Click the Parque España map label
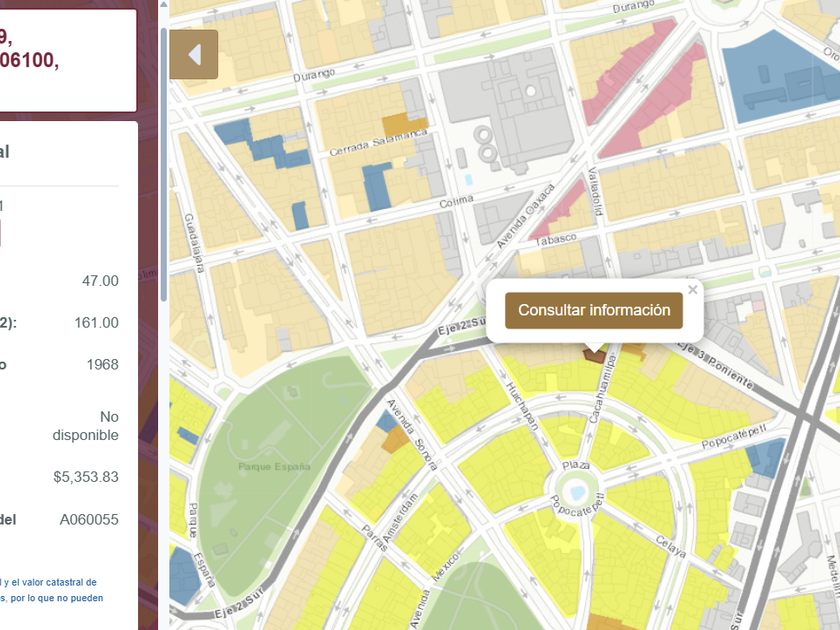The height and width of the screenshot is (630, 840). point(274,467)
